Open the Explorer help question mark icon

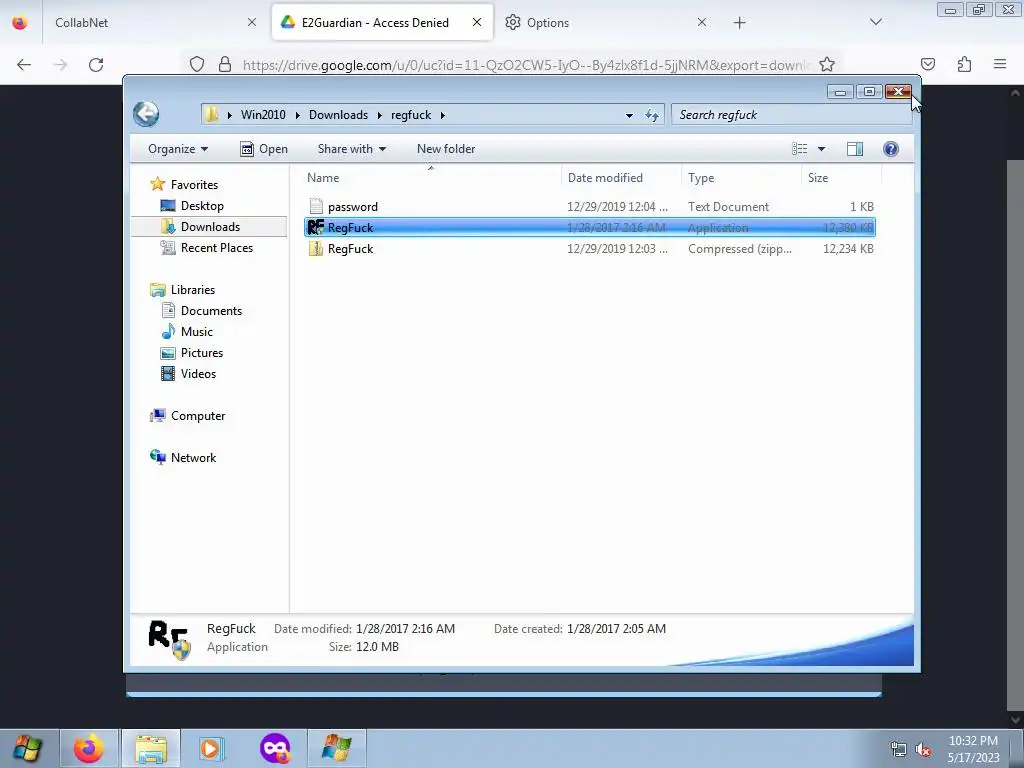click(x=891, y=149)
